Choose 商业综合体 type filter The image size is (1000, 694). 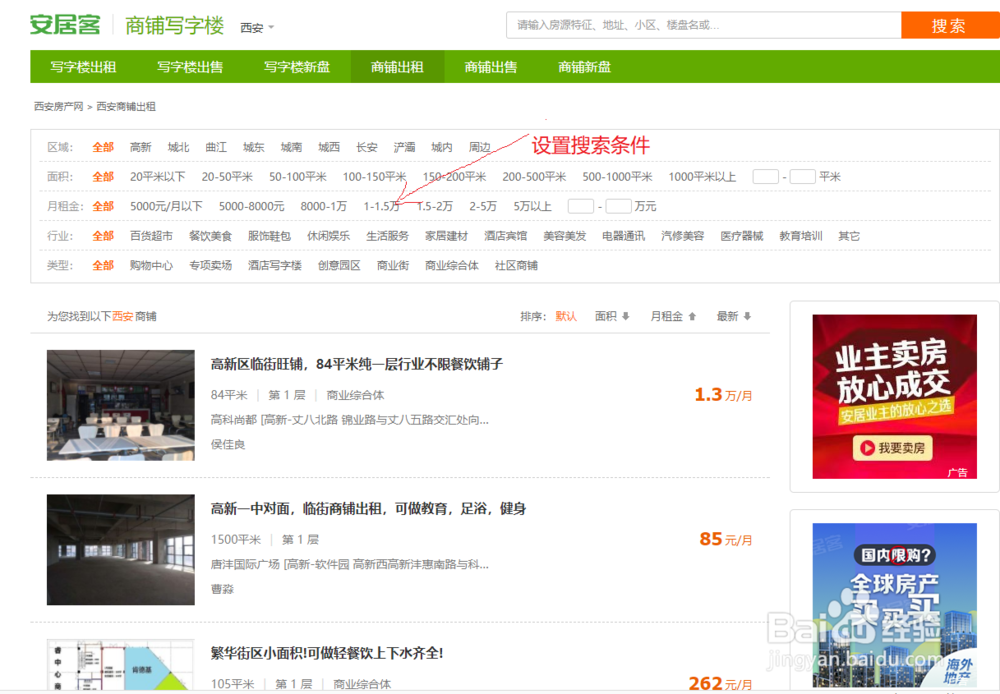pos(452,265)
